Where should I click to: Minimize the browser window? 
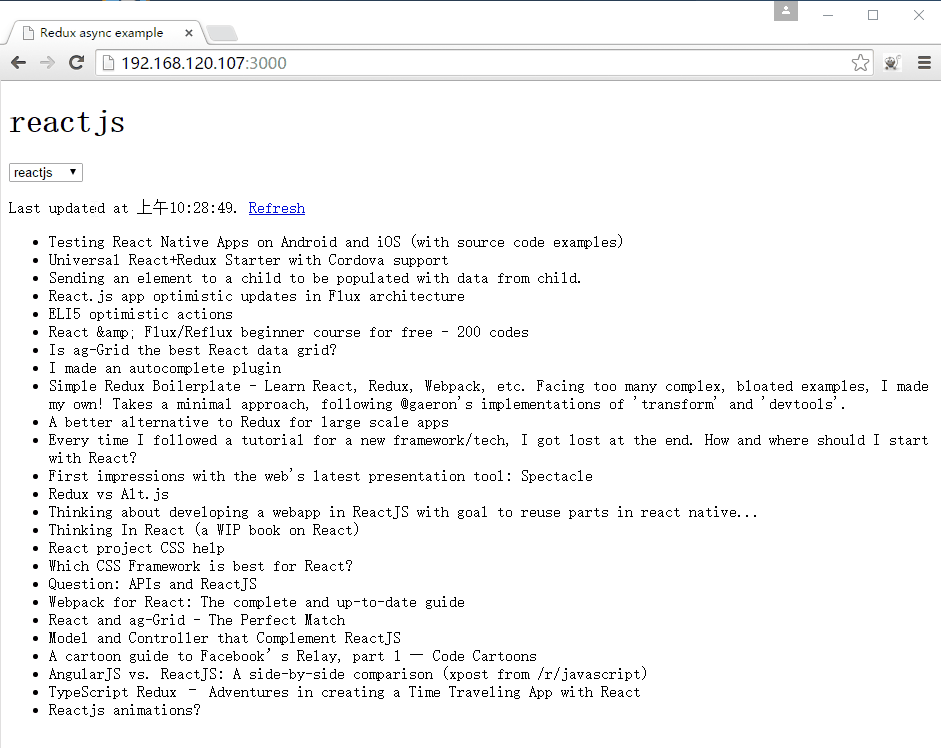coord(828,15)
